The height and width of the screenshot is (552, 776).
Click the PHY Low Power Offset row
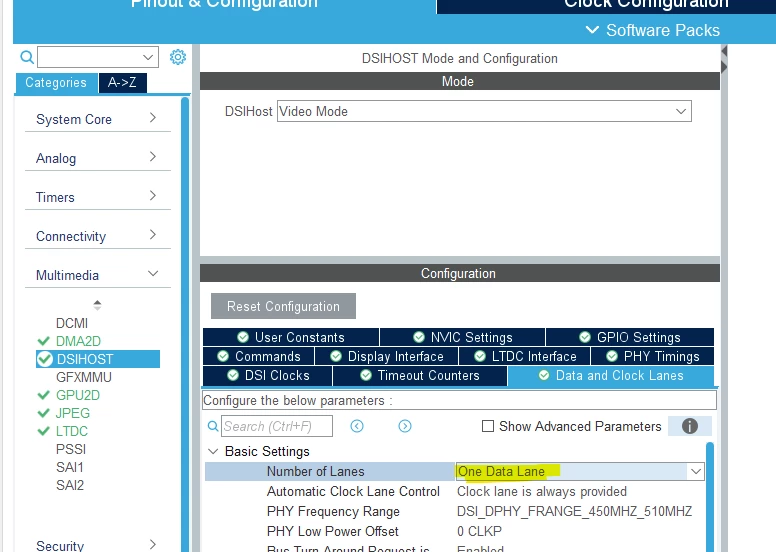pos(454,531)
